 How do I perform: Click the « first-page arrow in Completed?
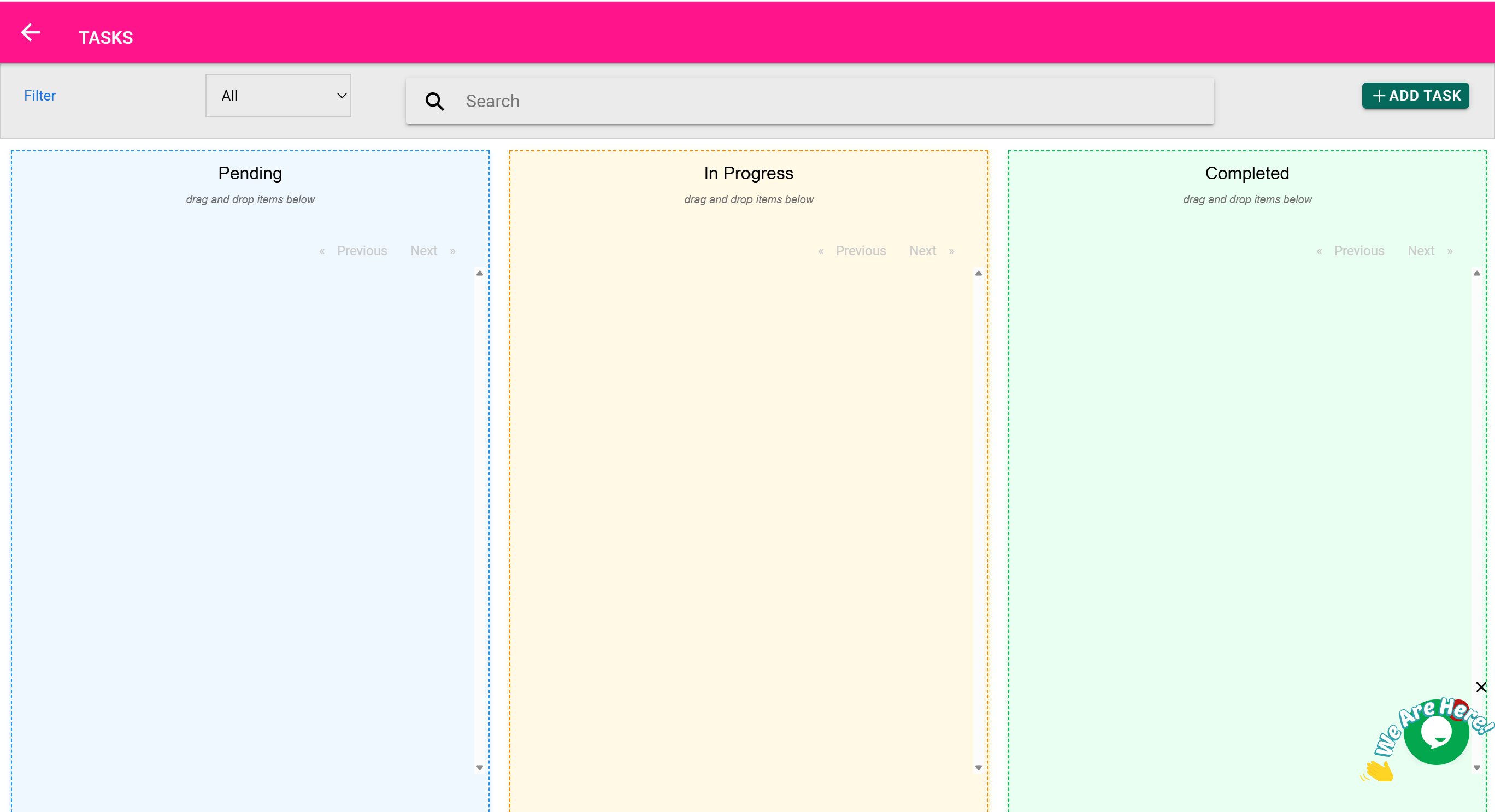[1319, 251]
